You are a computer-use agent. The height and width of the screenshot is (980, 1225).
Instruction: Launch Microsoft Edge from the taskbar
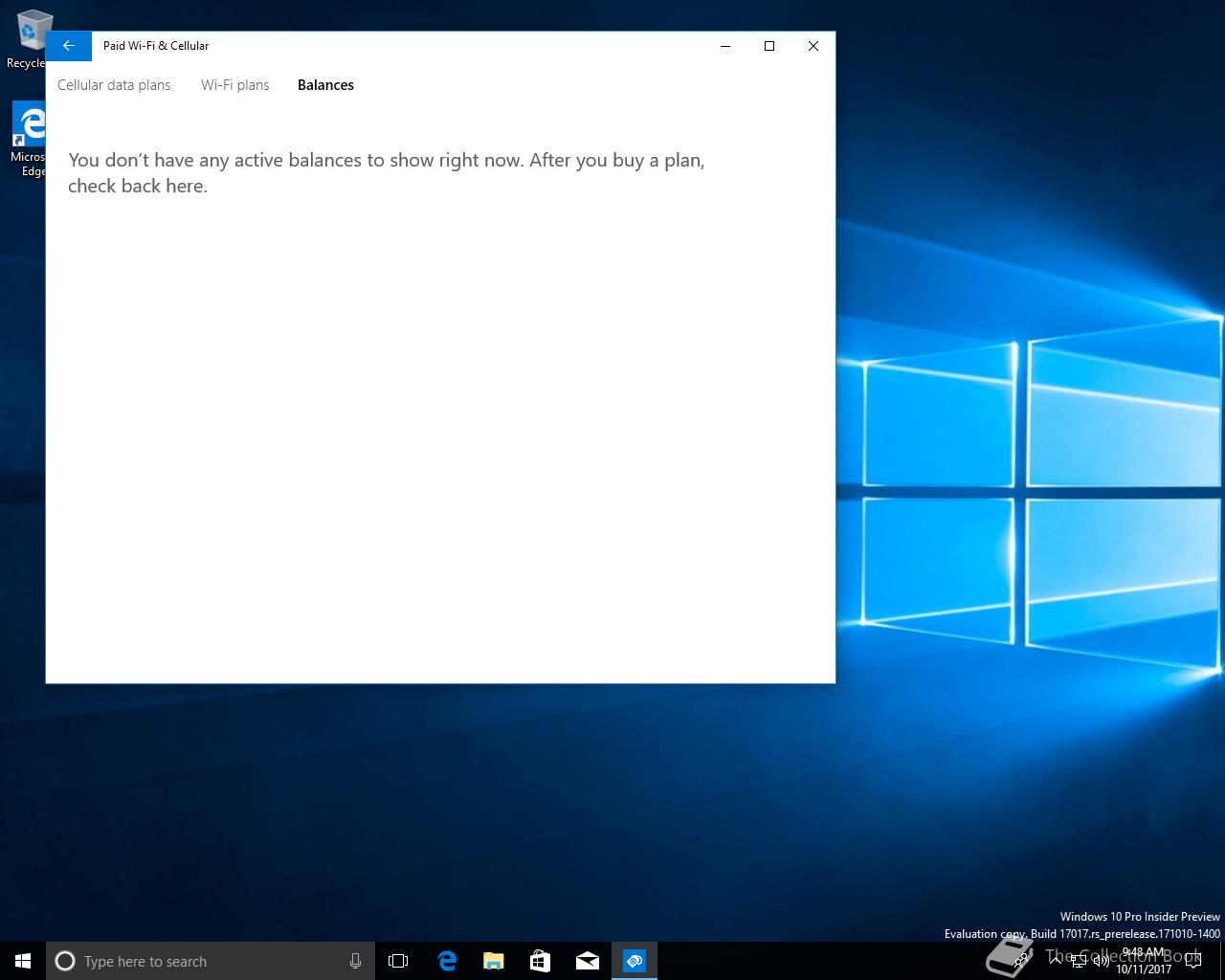pyautogui.click(x=446, y=961)
